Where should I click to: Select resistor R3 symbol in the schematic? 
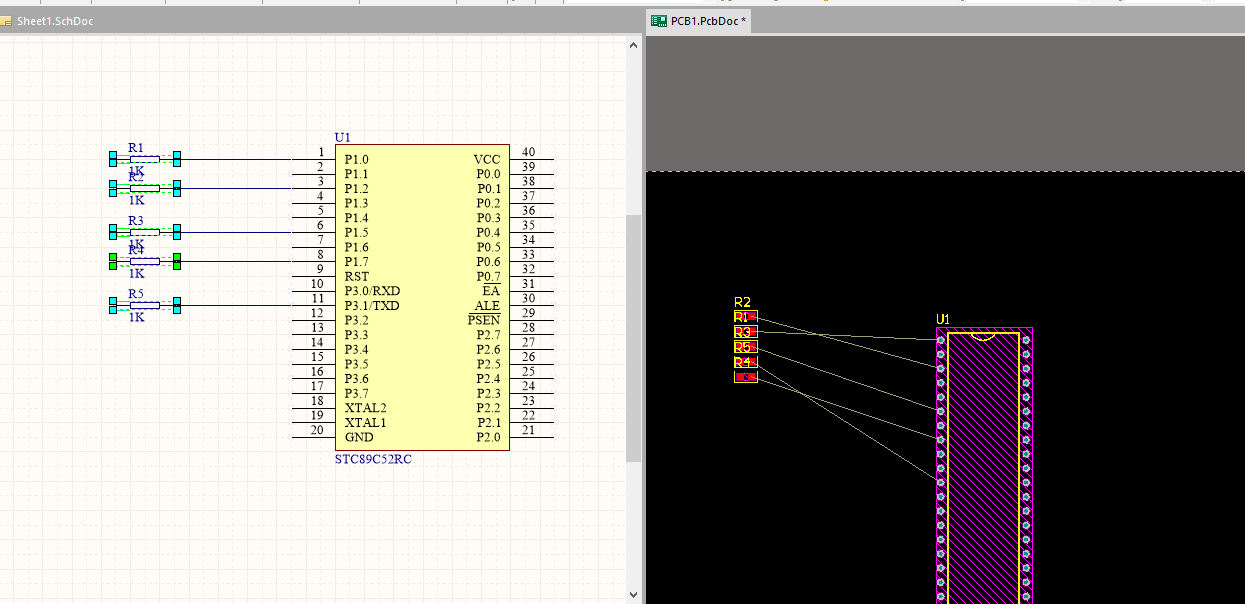pos(144,232)
